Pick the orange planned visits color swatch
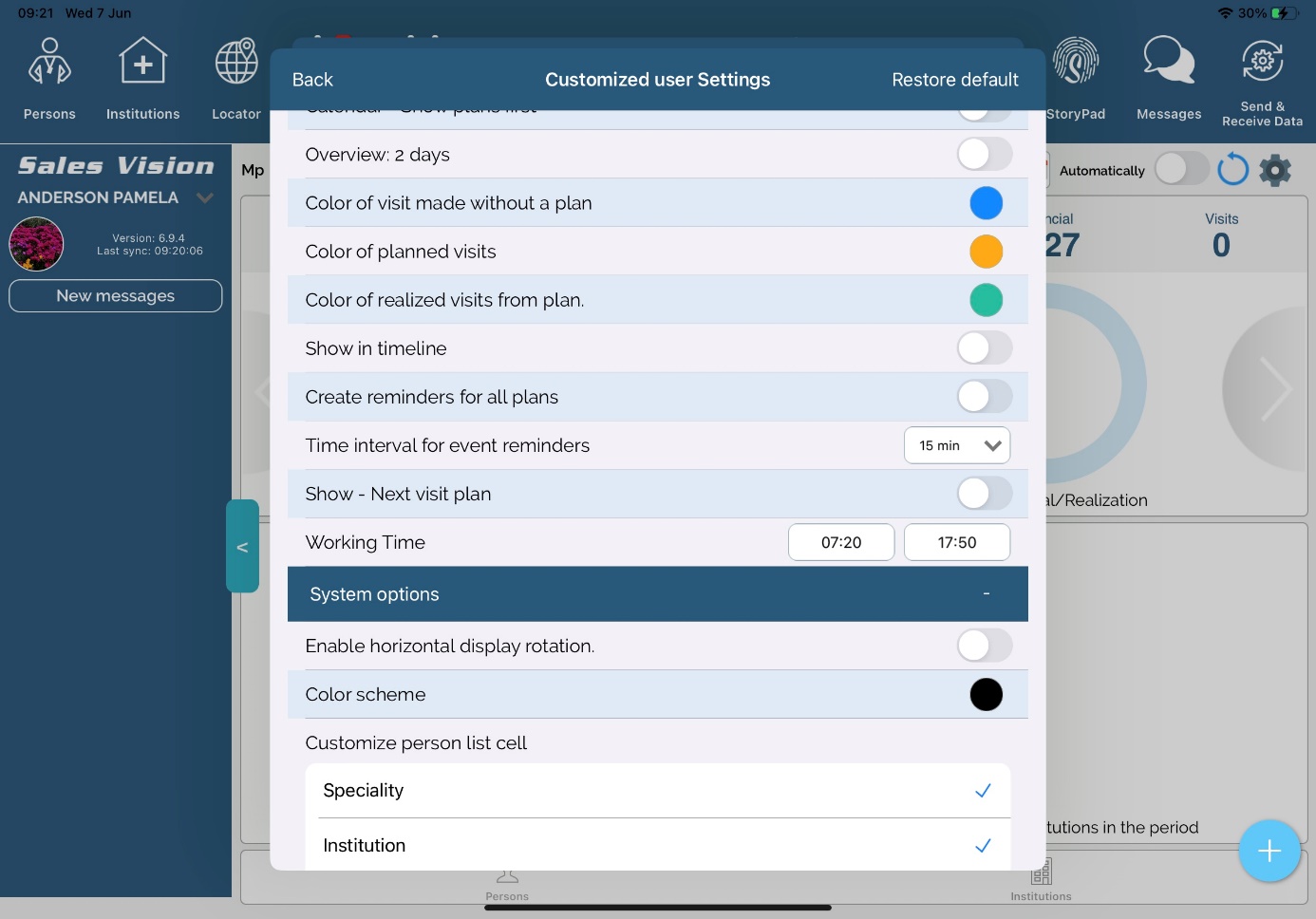This screenshot has height=919, width=1316. coord(986,252)
